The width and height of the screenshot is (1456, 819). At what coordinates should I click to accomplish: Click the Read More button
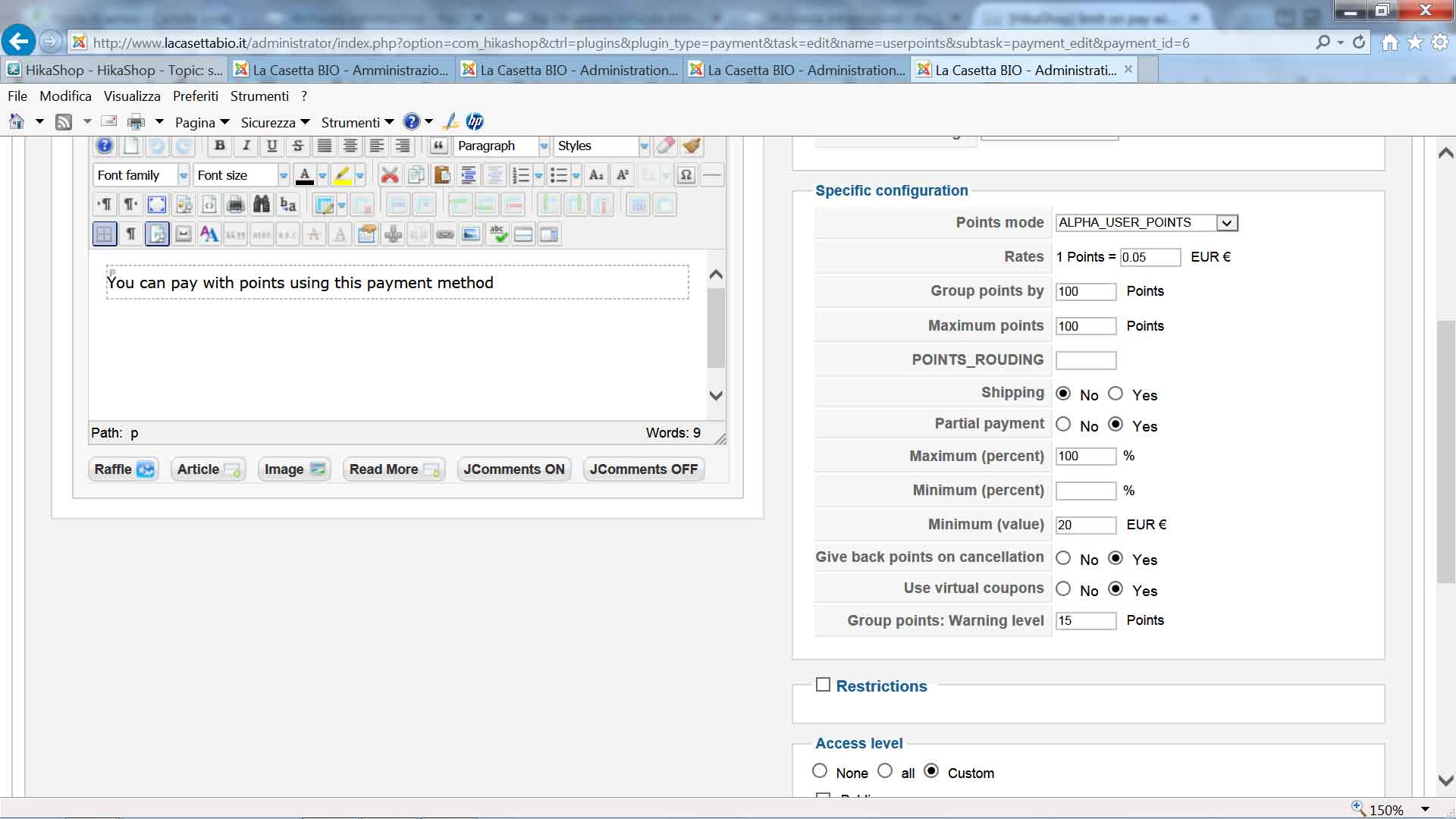[x=394, y=469]
